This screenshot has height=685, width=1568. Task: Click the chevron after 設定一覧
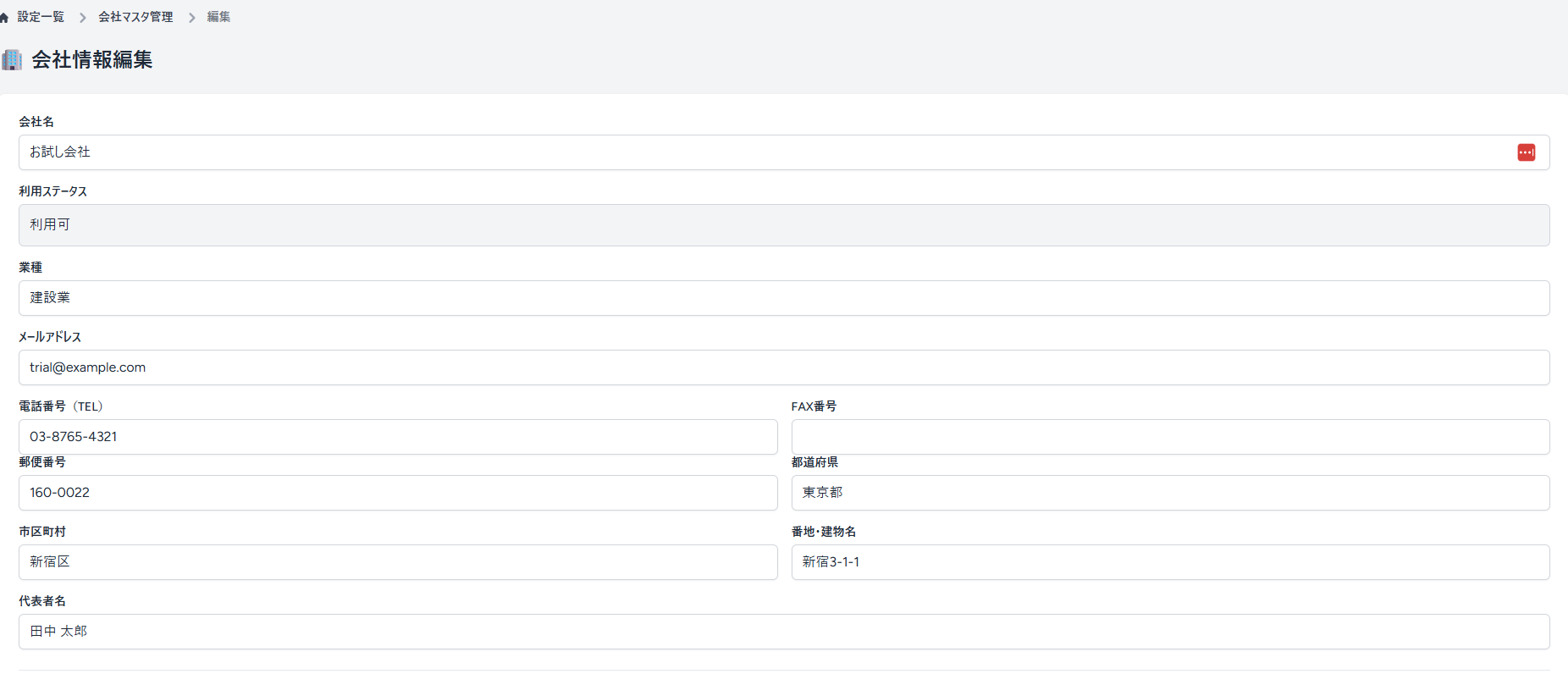(x=82, y=18)
